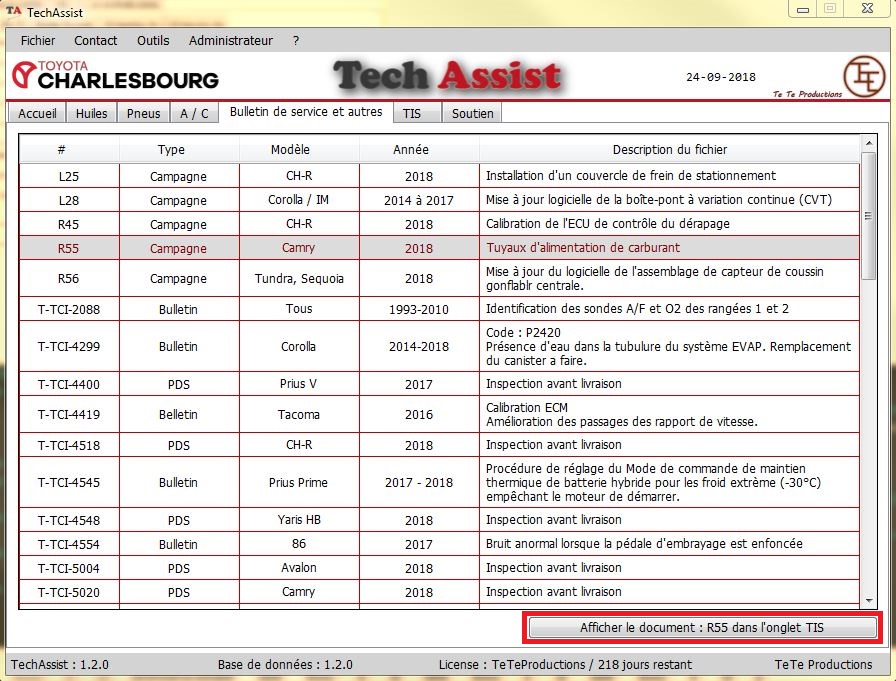
Task: Click the scrollbar down arrow
Action: [x=868, y=601]
